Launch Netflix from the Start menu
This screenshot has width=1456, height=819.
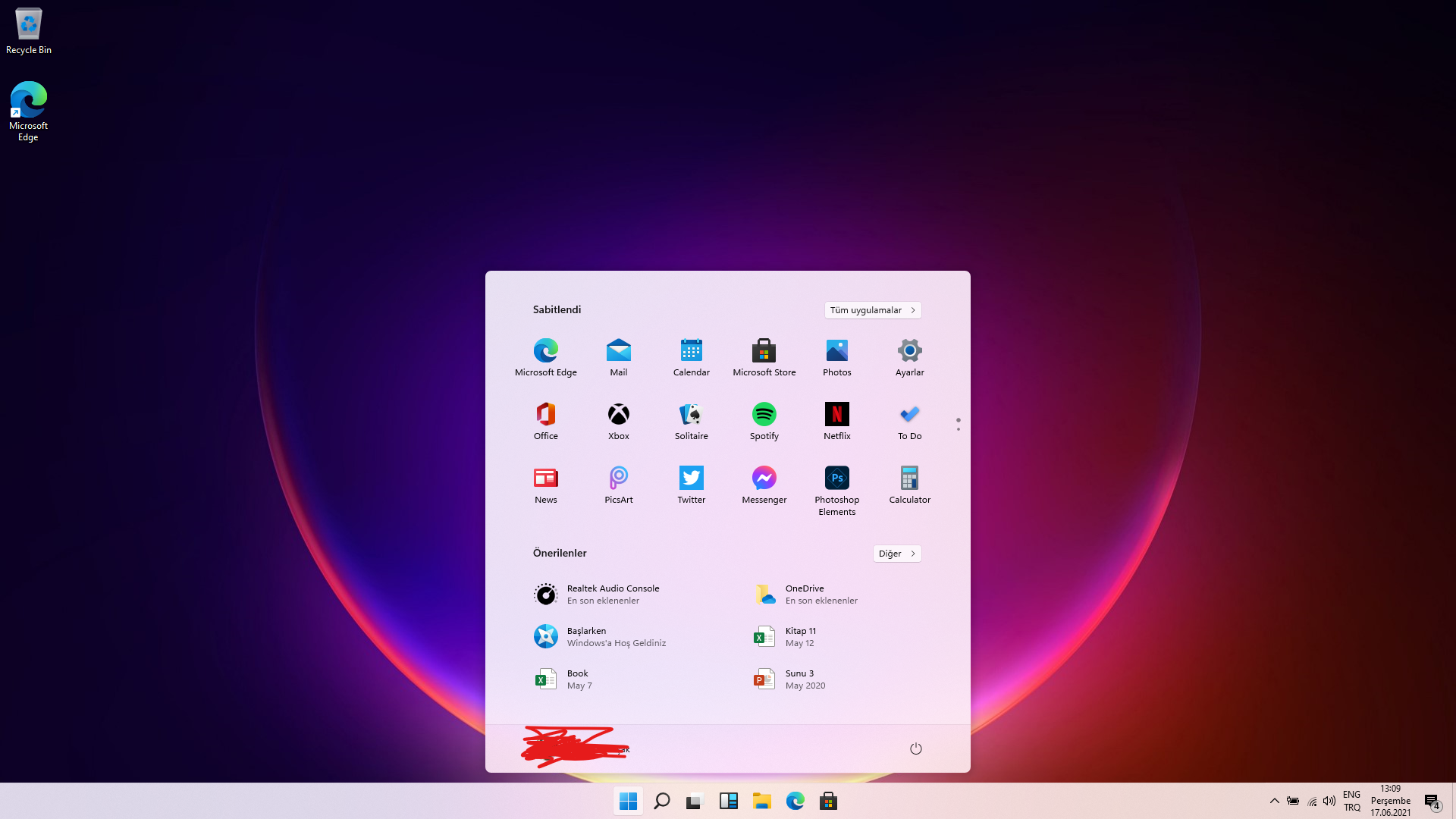click(836, 415)
